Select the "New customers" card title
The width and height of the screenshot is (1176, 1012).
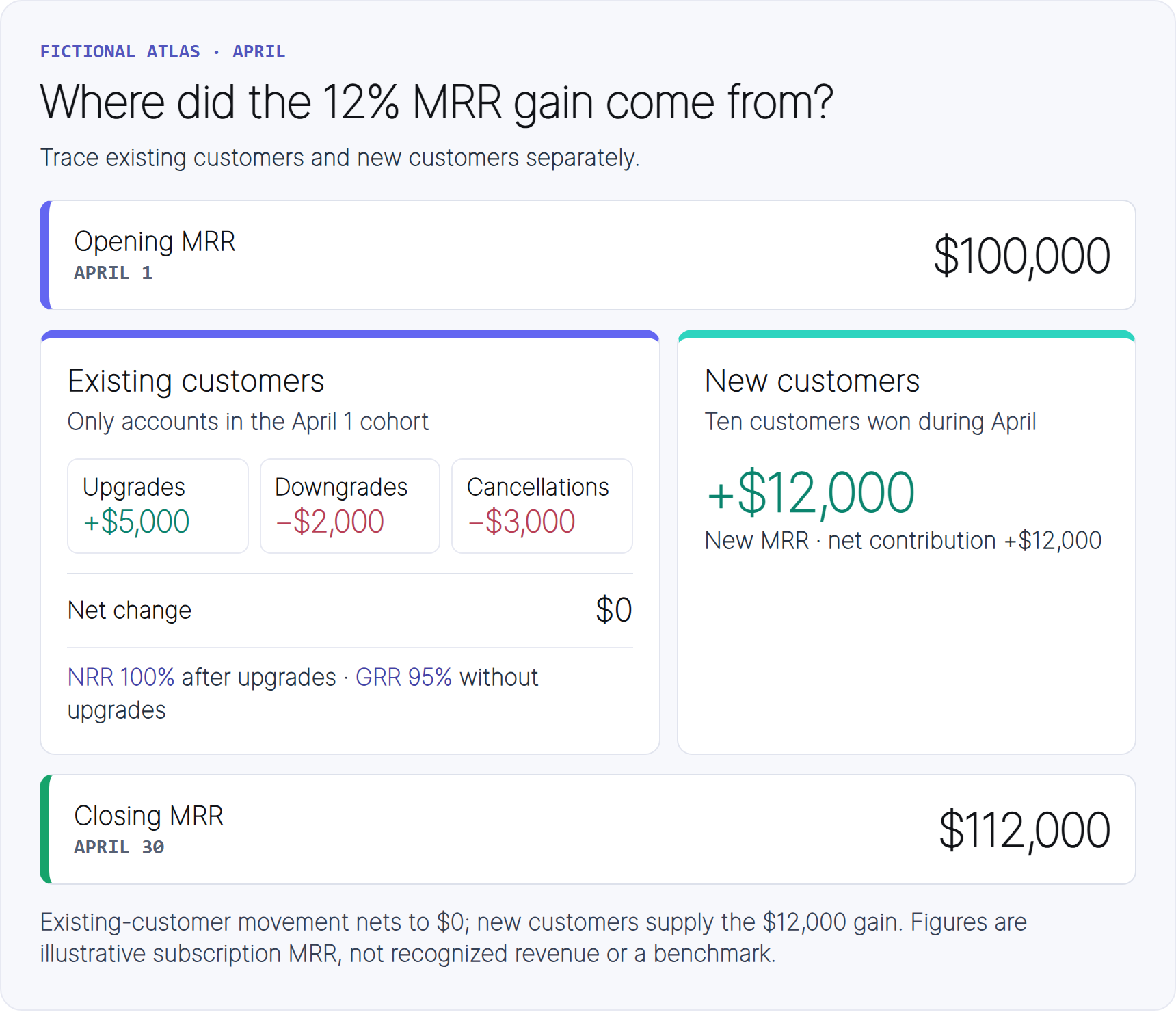coord(812,381)
